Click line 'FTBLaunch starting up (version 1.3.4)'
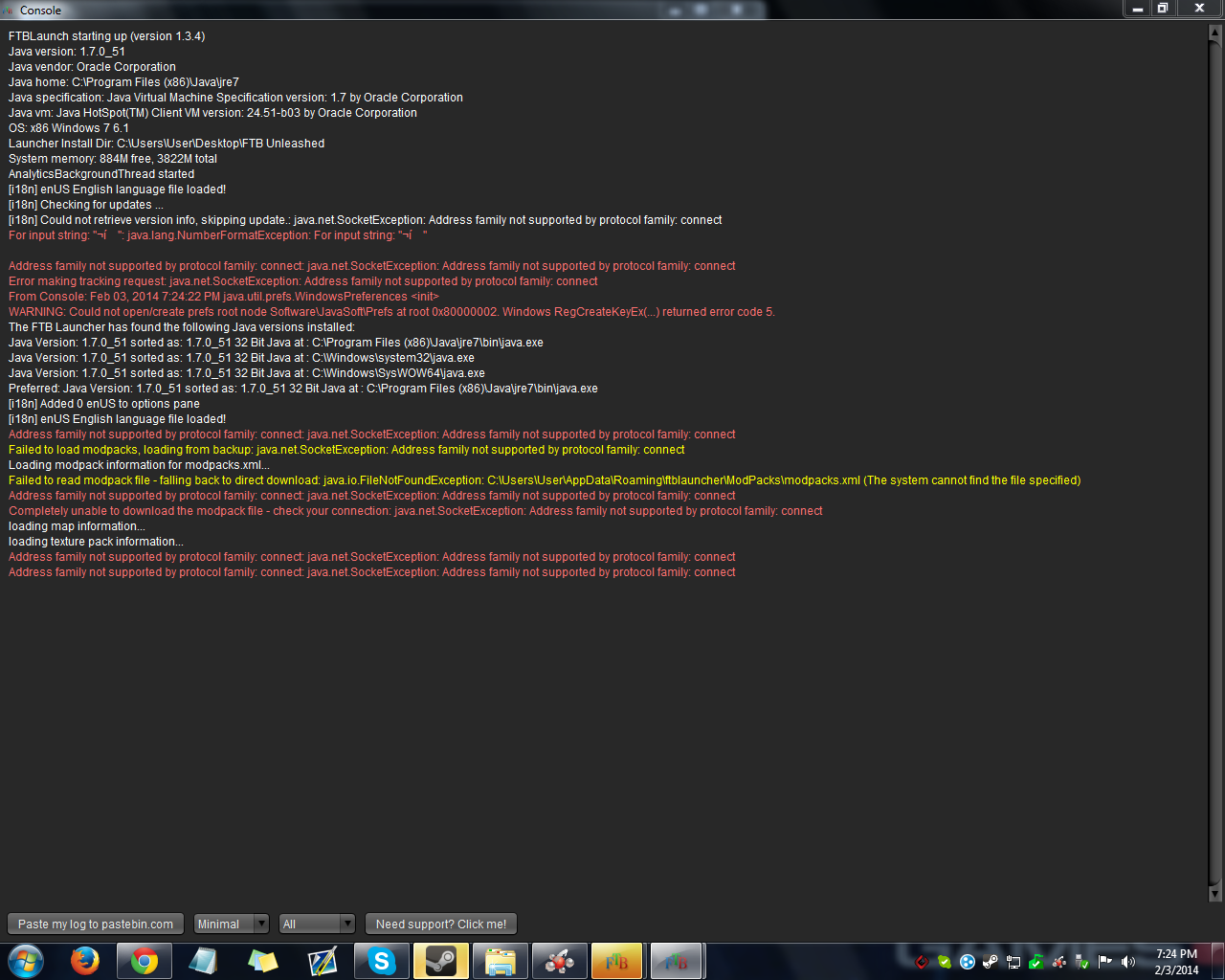Viewport: 1225px width, 980px height. pyautogui.click(x=107, y=36)
